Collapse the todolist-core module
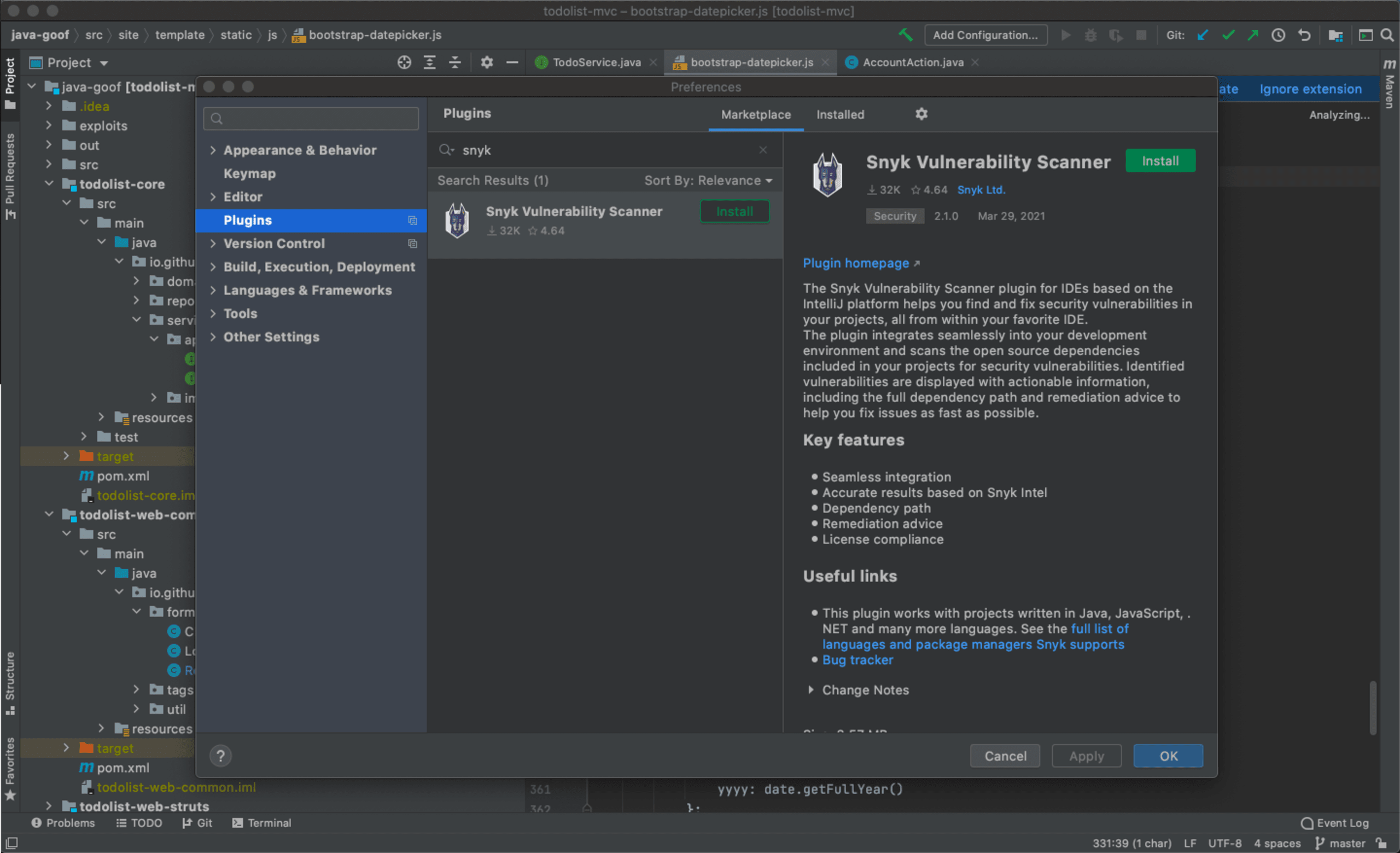Viewport: 1400px width, 853px height. 49,183
